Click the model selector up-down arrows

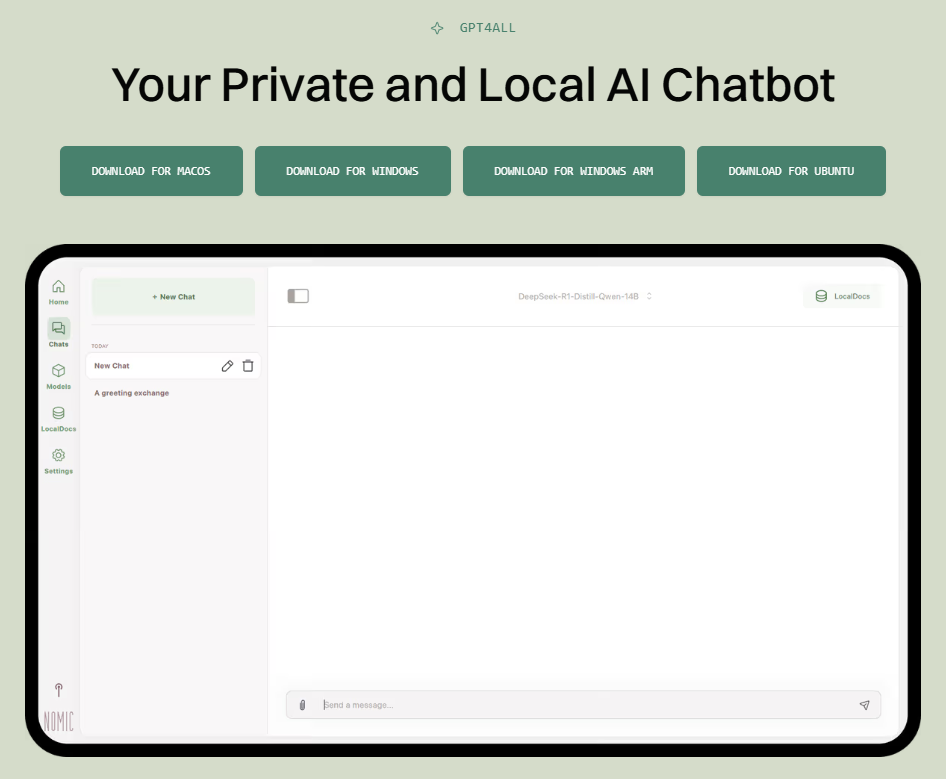click(x=649, y=296)
